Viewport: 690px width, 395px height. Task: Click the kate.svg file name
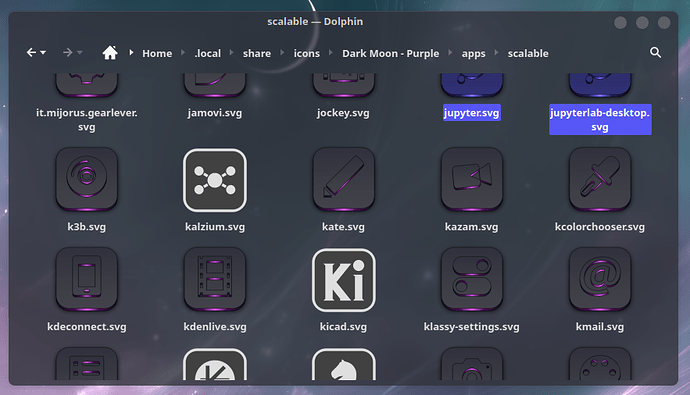click(343, 227)
